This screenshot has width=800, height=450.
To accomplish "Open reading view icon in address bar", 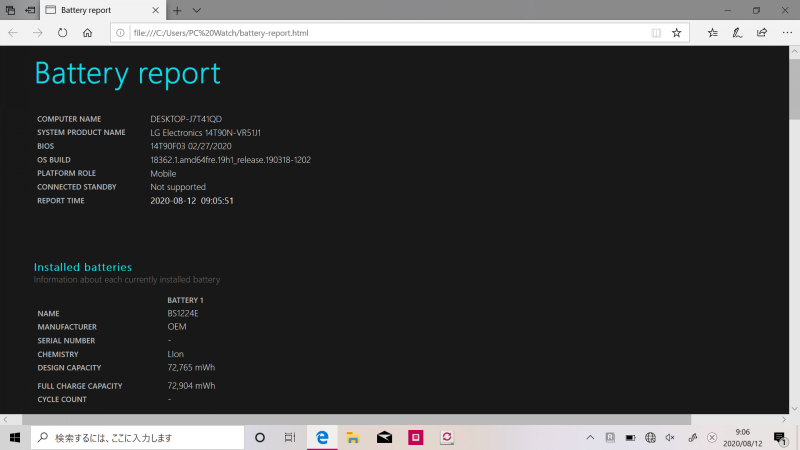I will pyautogui.click(x=656, y=33).
